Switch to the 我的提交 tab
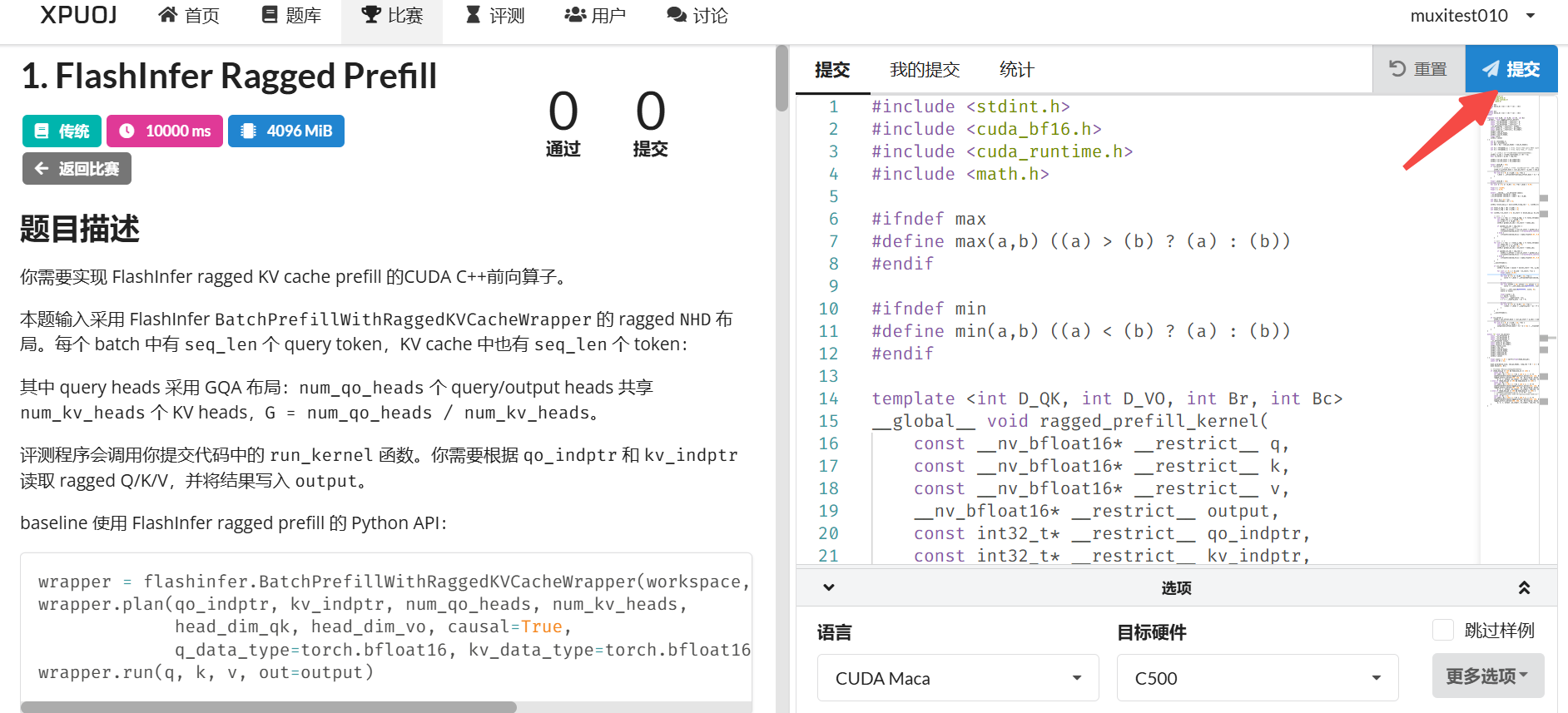The image size is (1568, 713). [925, 70]
